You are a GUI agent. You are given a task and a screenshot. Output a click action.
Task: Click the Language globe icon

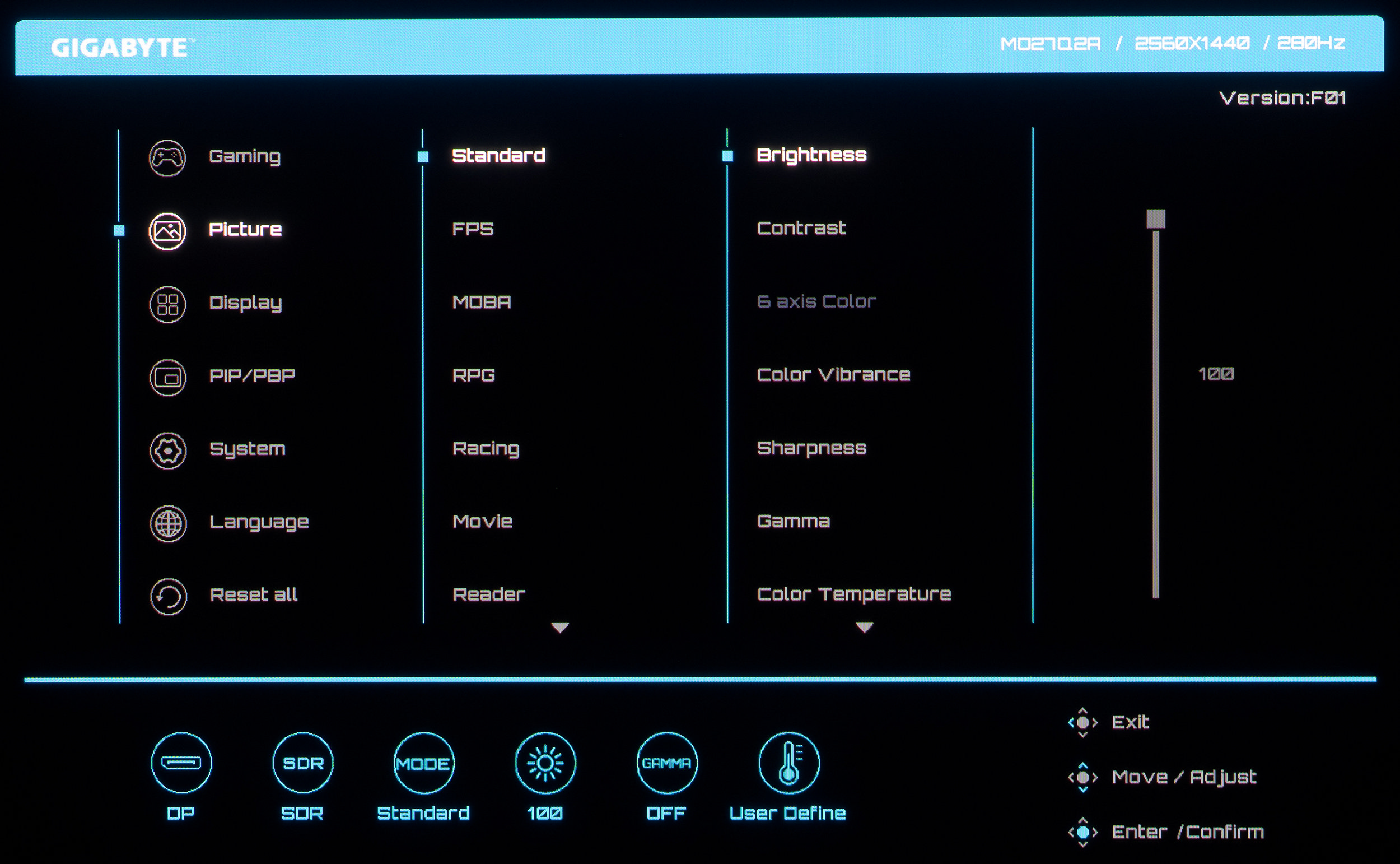pos(168,523)
